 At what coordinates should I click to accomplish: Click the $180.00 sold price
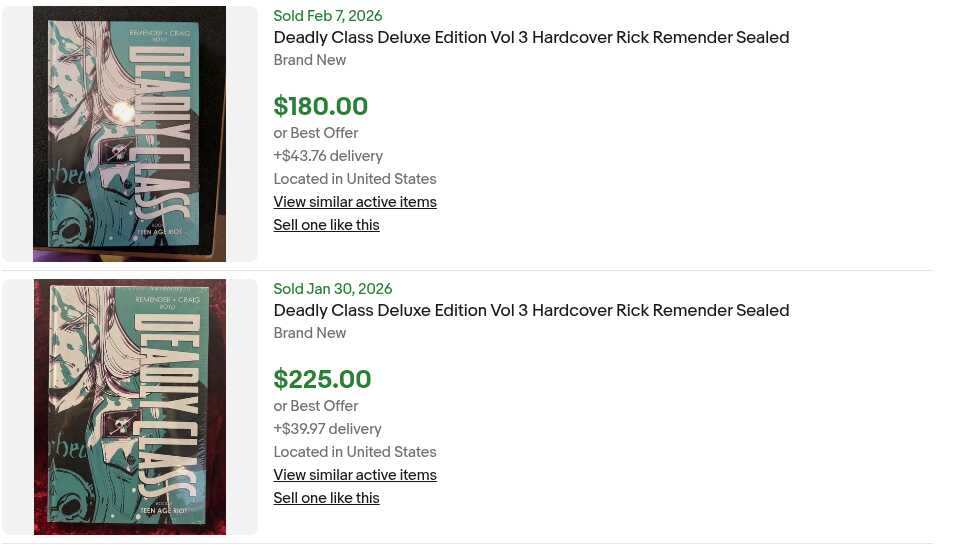coord(320,107)
